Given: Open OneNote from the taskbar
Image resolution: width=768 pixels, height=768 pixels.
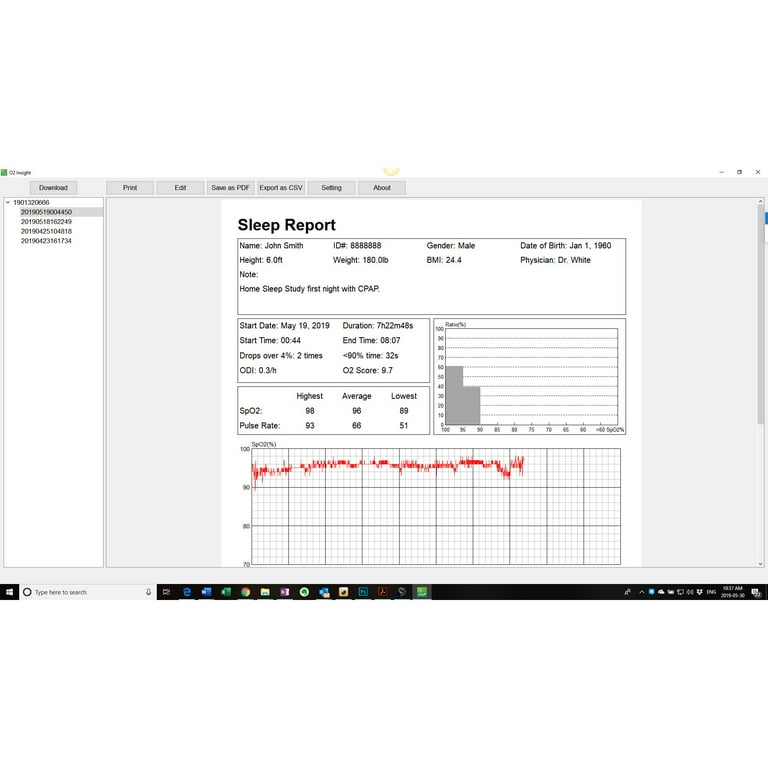Looking at the screenshot, I should click(285, 592).
